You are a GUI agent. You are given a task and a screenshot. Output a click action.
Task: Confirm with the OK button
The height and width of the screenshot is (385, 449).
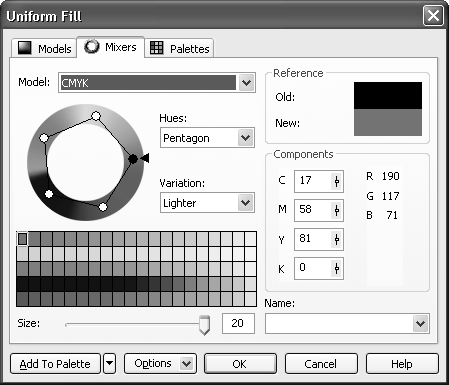pos(240,364)
